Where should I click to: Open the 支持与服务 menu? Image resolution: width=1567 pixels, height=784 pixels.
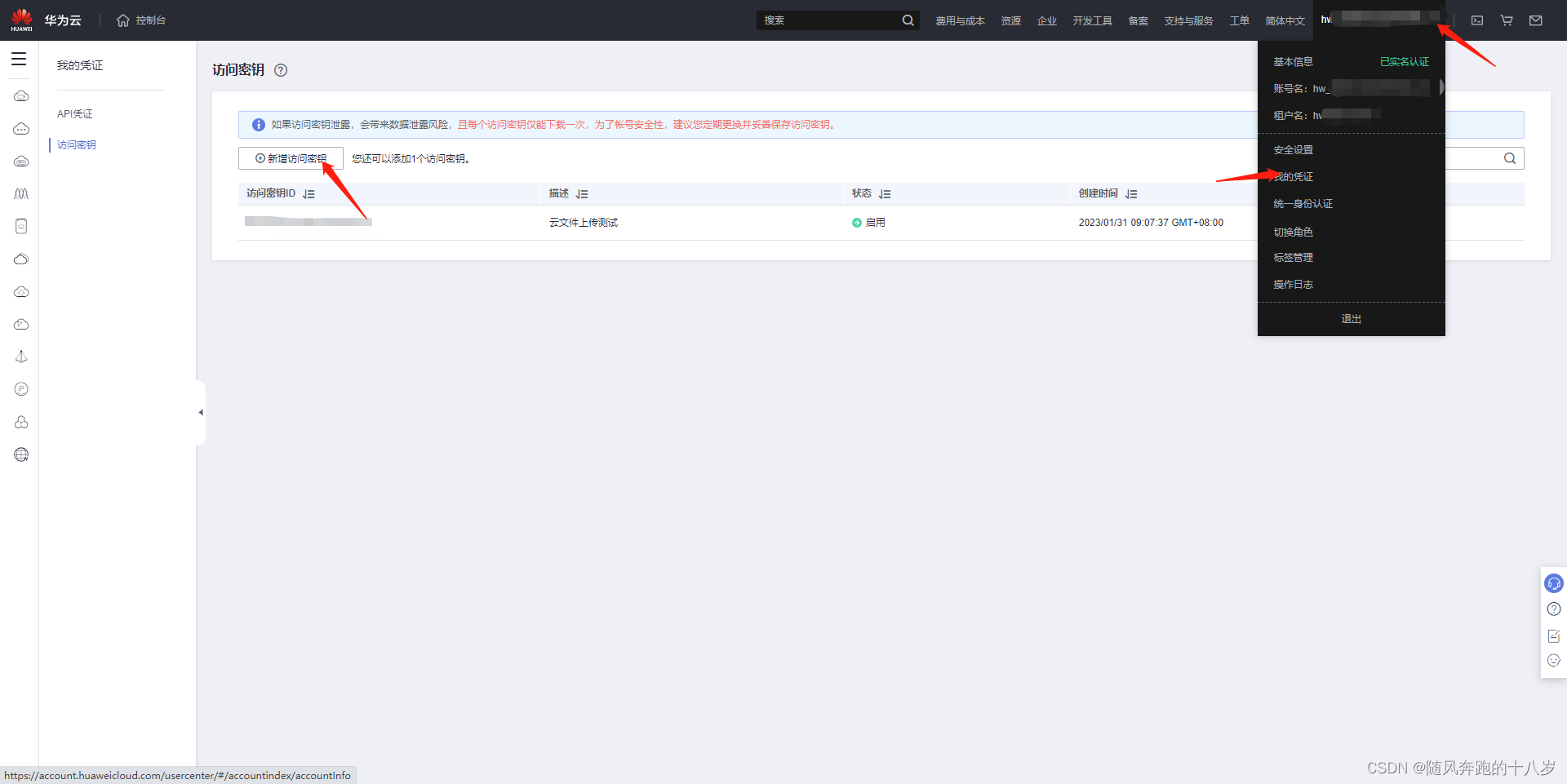pyautogui.click(x=1189, y=21)
